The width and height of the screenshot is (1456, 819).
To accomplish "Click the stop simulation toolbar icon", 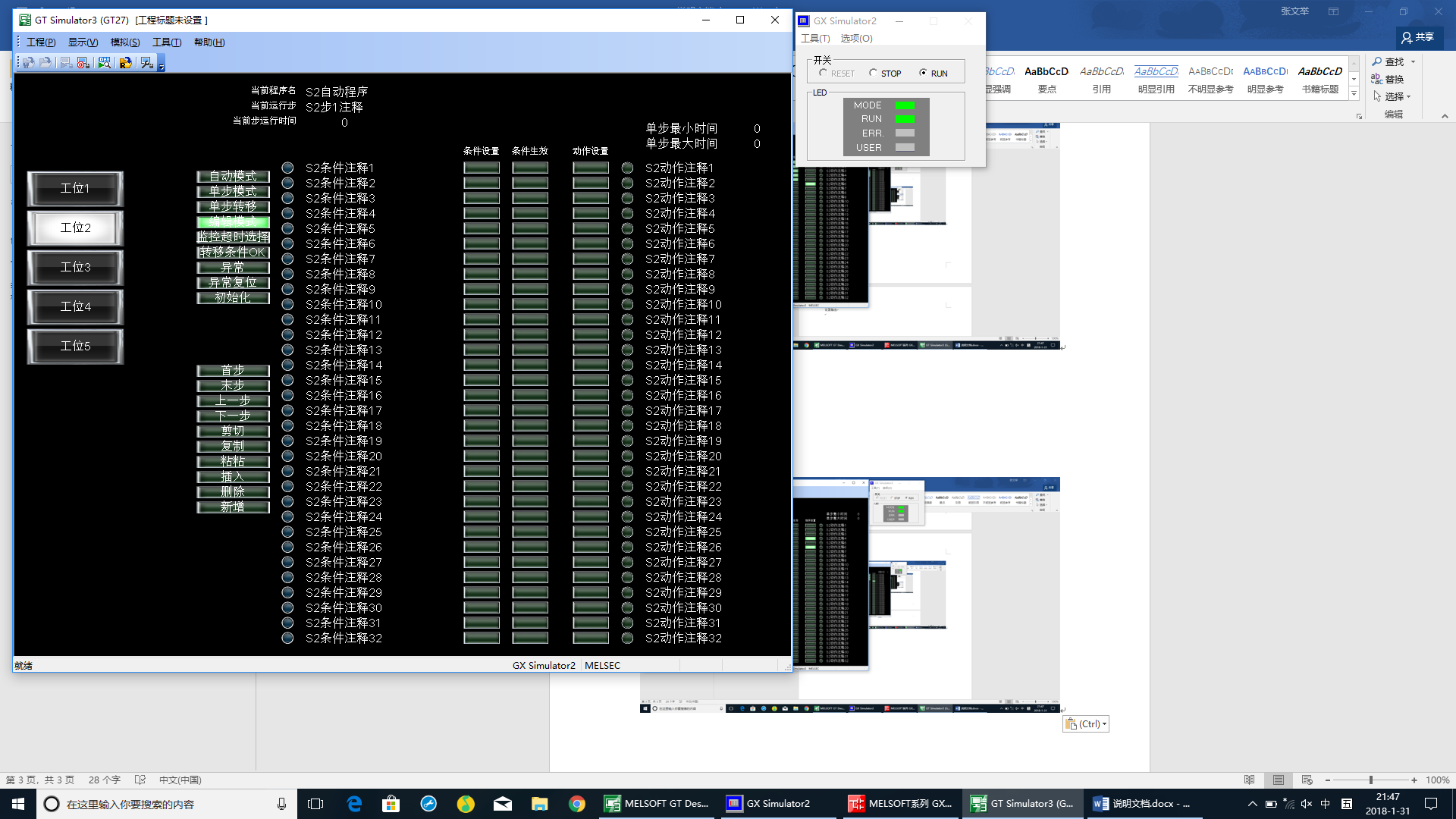I will 83,63.
